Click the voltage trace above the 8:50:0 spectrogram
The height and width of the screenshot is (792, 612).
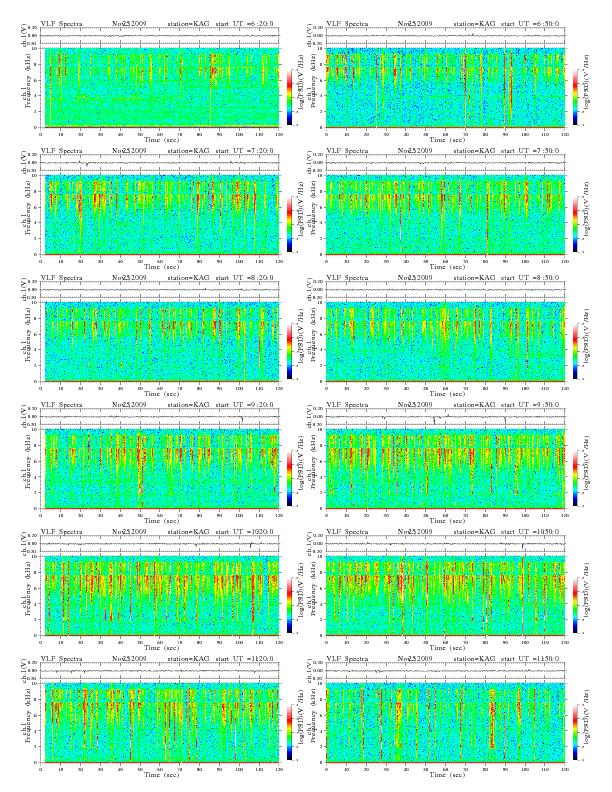445,290
